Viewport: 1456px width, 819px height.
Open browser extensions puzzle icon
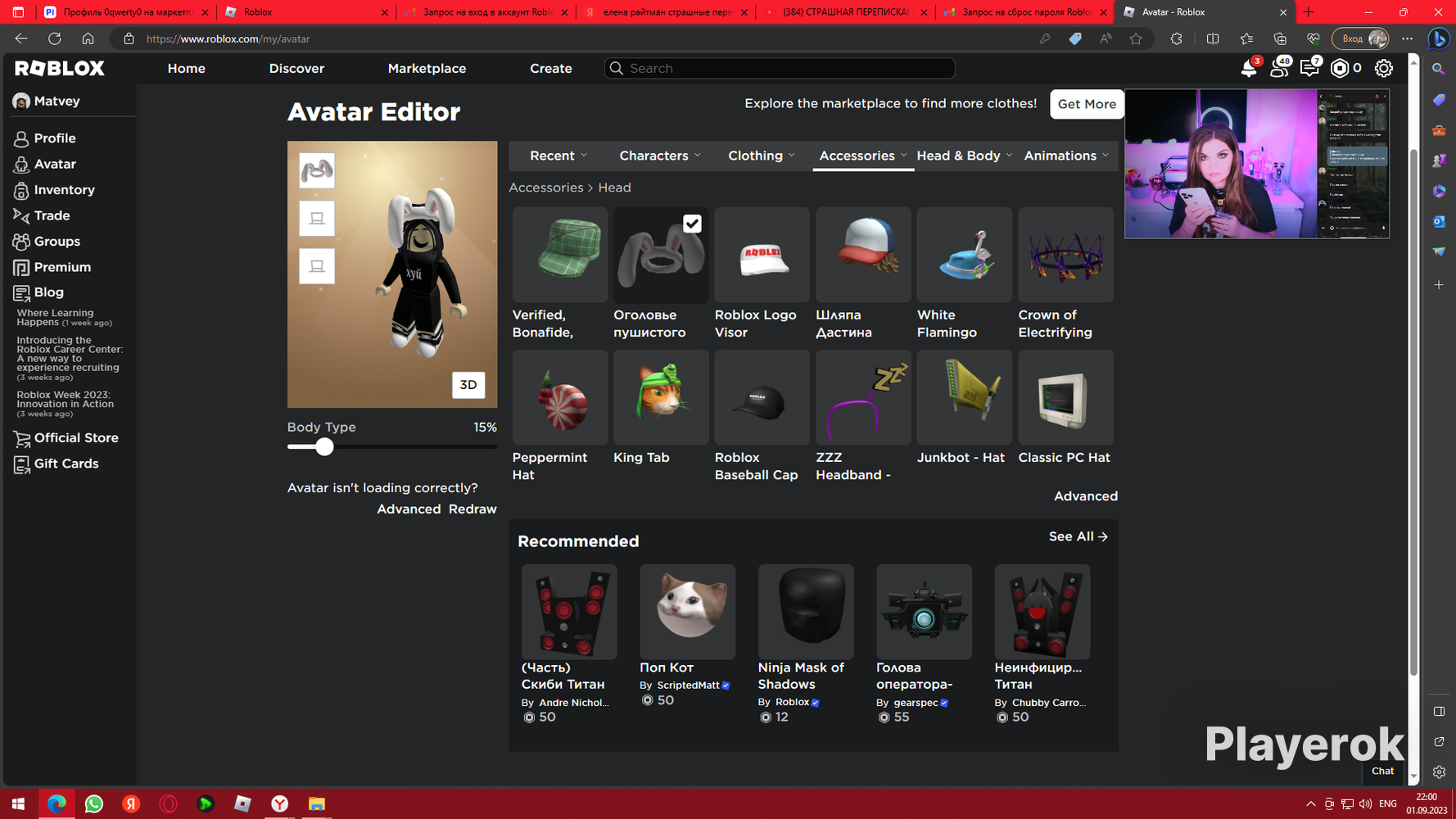(1177, 38)
